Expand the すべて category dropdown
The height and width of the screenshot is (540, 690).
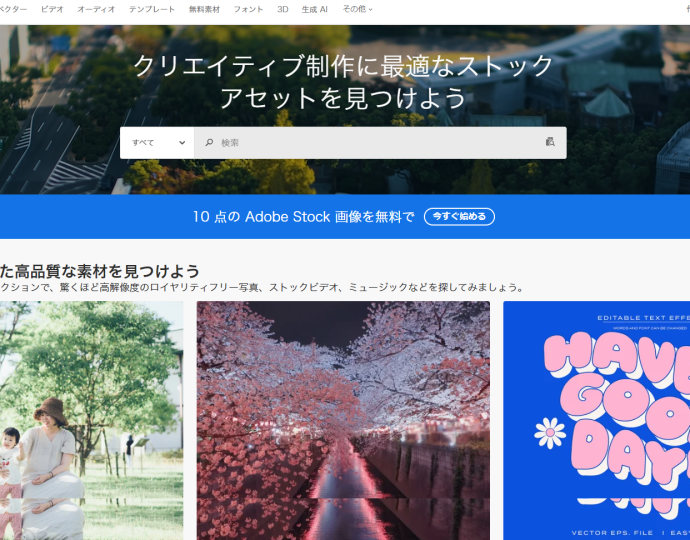point(157,143)
